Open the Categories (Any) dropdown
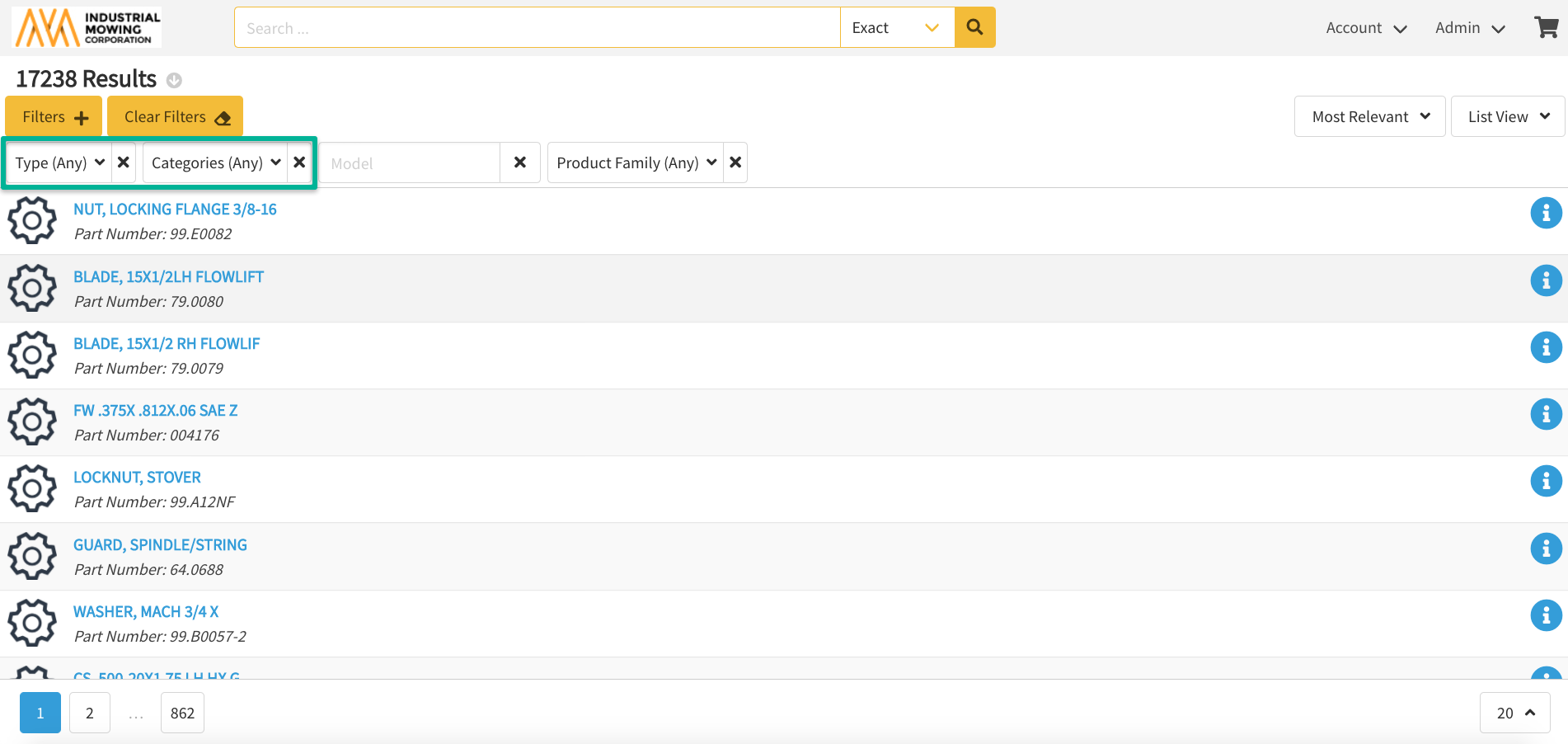 tap(215, 162)
